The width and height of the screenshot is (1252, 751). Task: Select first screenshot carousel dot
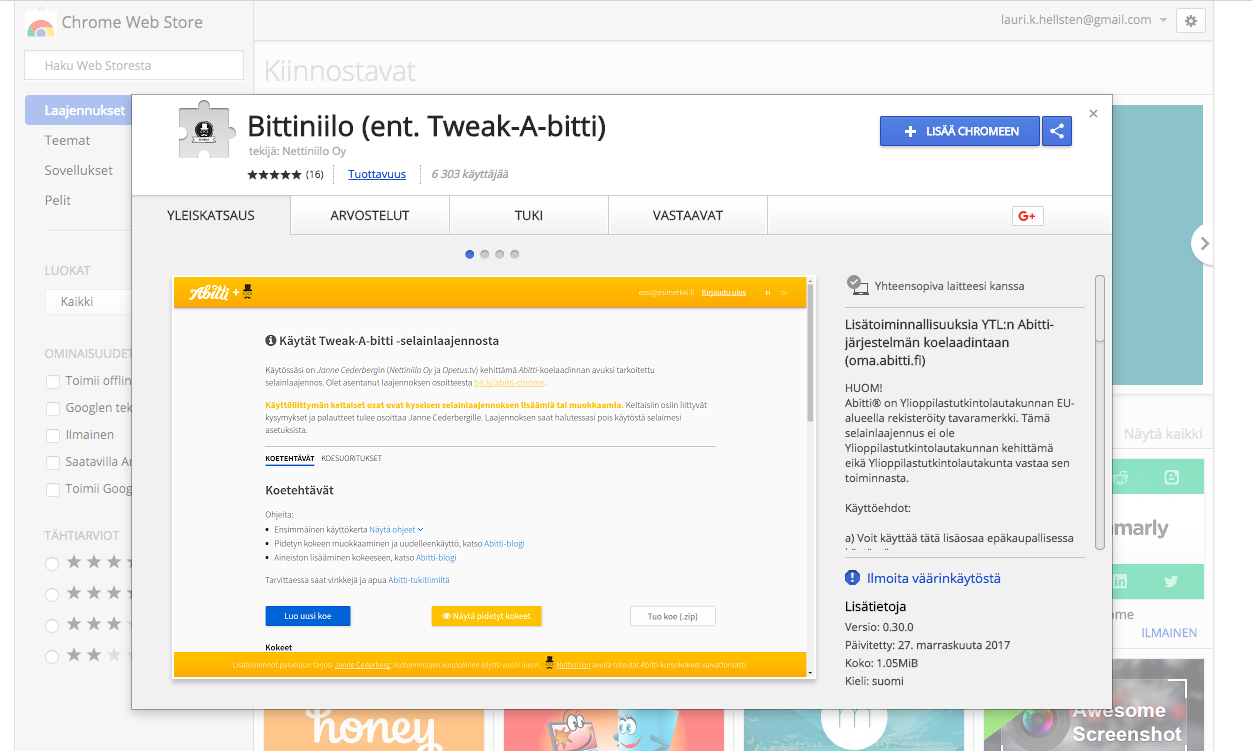[470, 254]
